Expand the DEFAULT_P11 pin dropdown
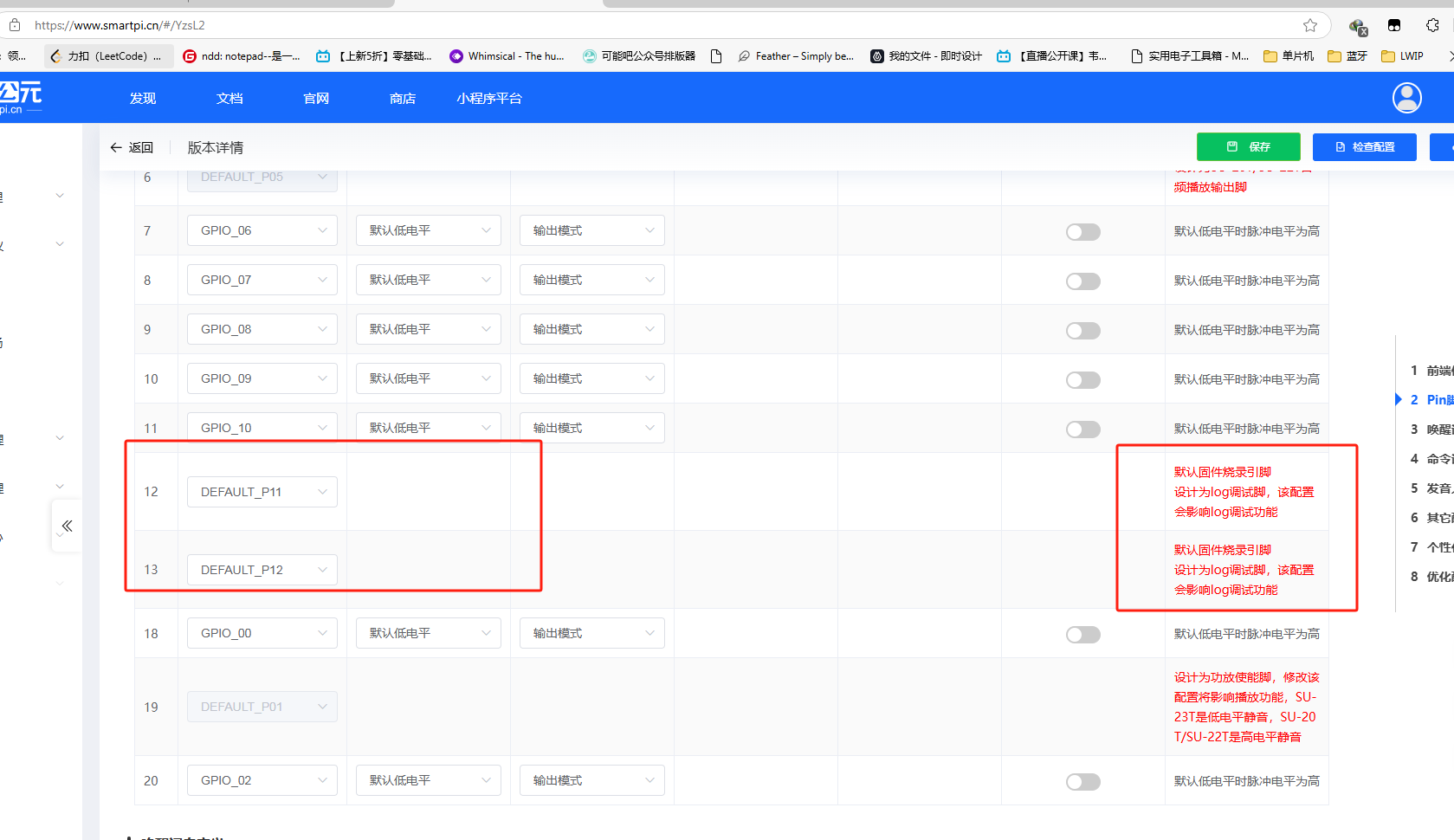The width and height of the screenshot is (1454, 840). pos(262,492)
